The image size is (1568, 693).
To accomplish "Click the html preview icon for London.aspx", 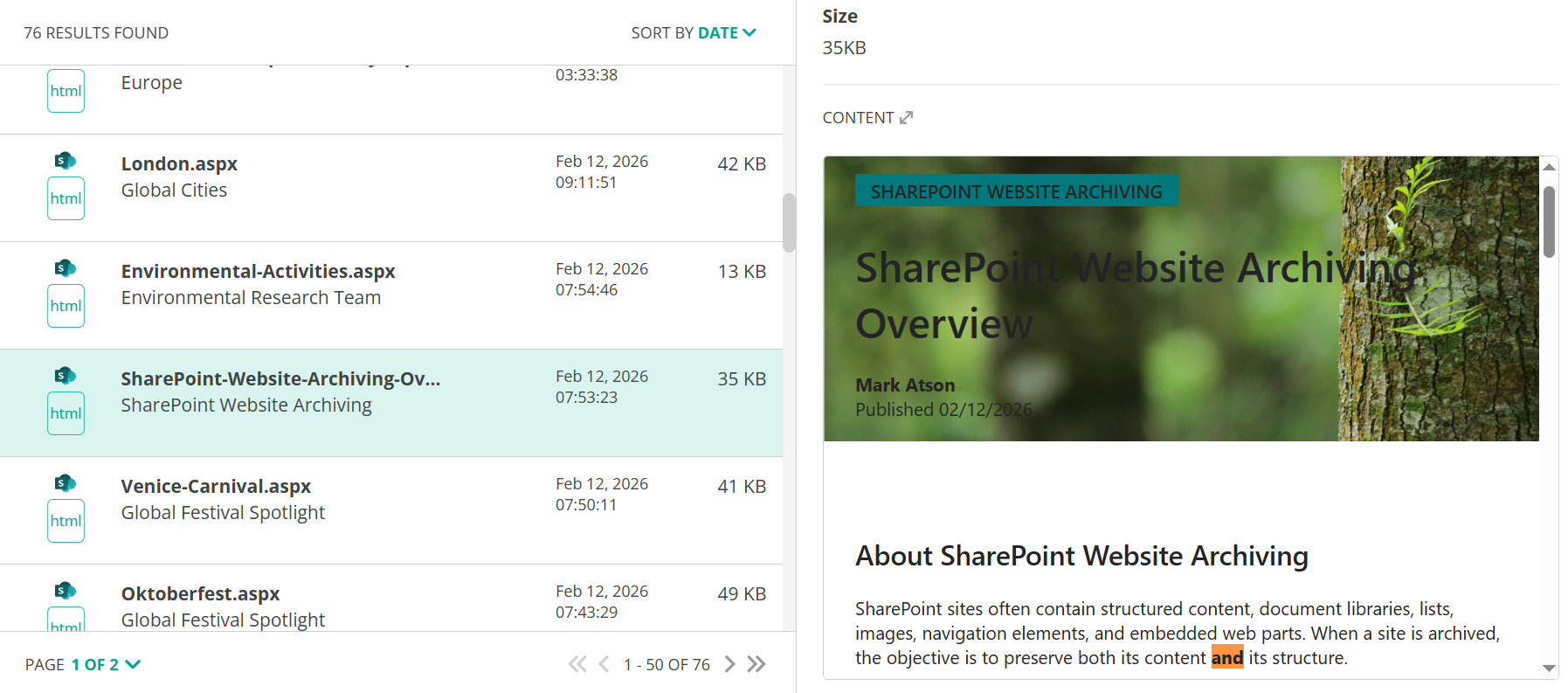I will [66, 198].
